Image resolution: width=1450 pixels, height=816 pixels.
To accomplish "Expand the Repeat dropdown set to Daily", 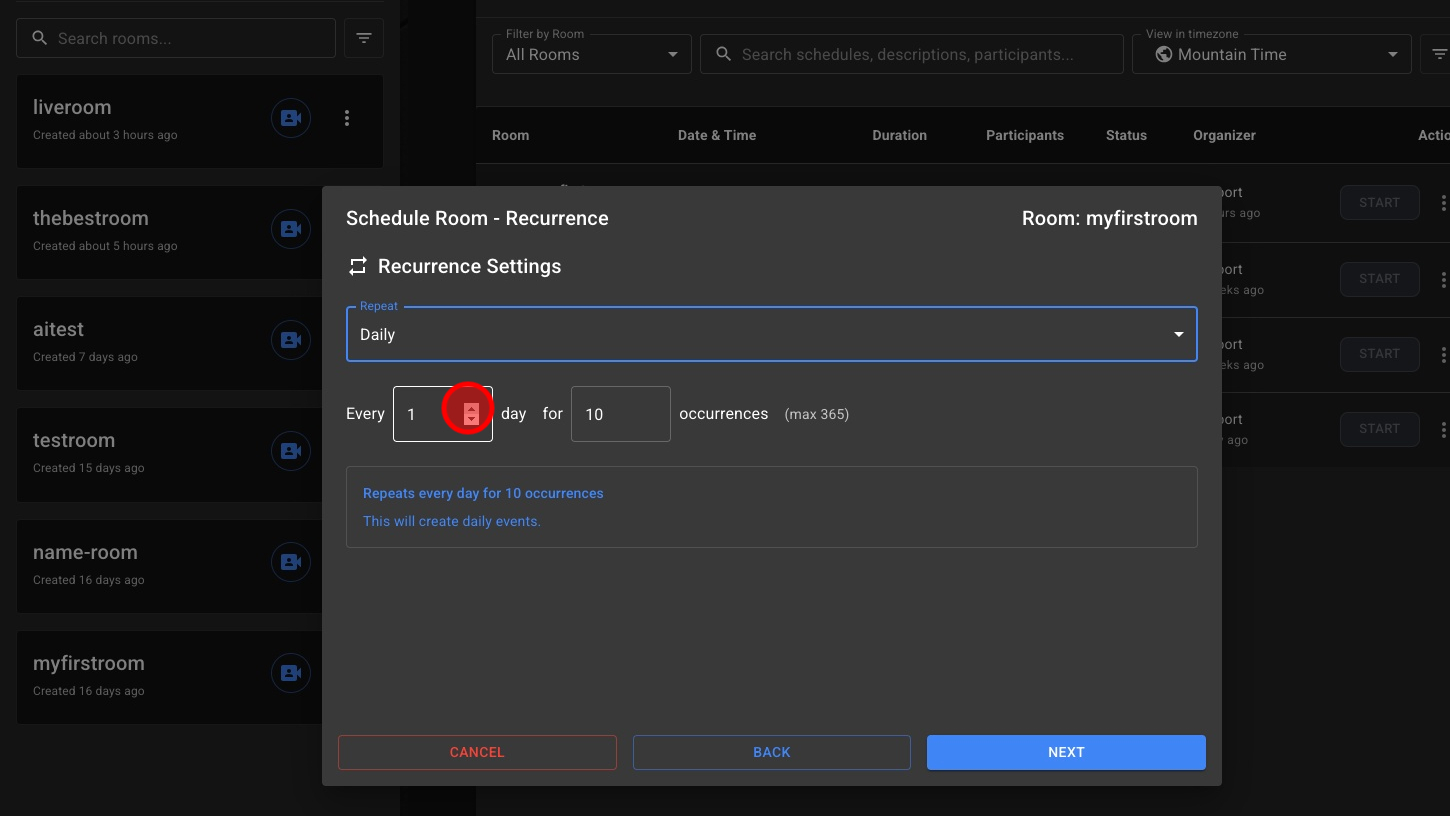I will tap(771, 334).
